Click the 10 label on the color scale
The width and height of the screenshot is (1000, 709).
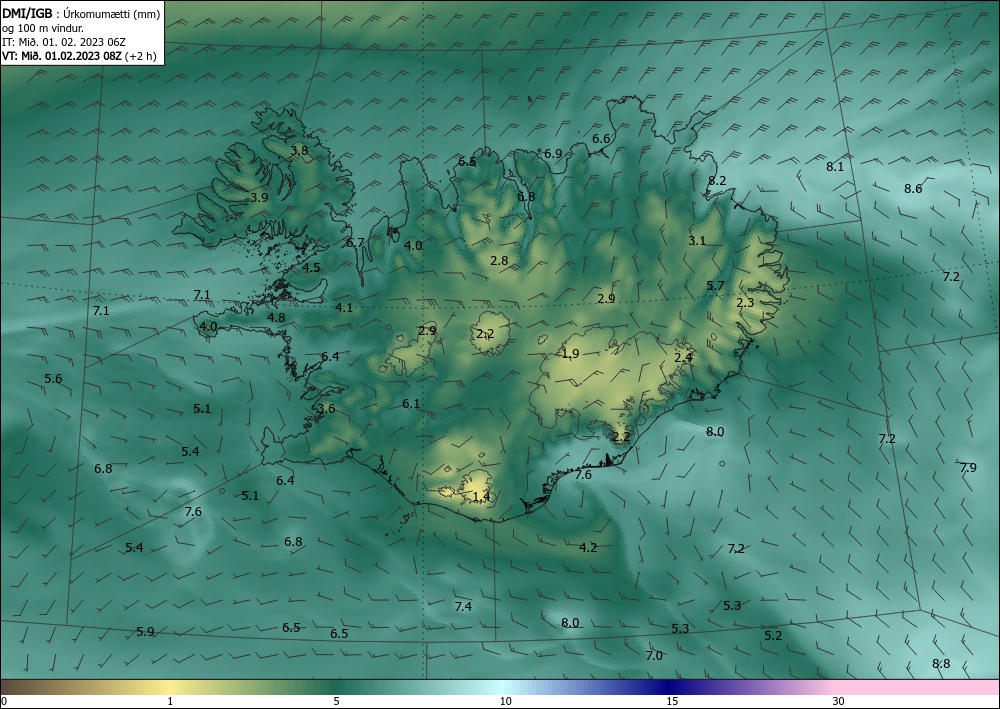(x=506, y=701)
